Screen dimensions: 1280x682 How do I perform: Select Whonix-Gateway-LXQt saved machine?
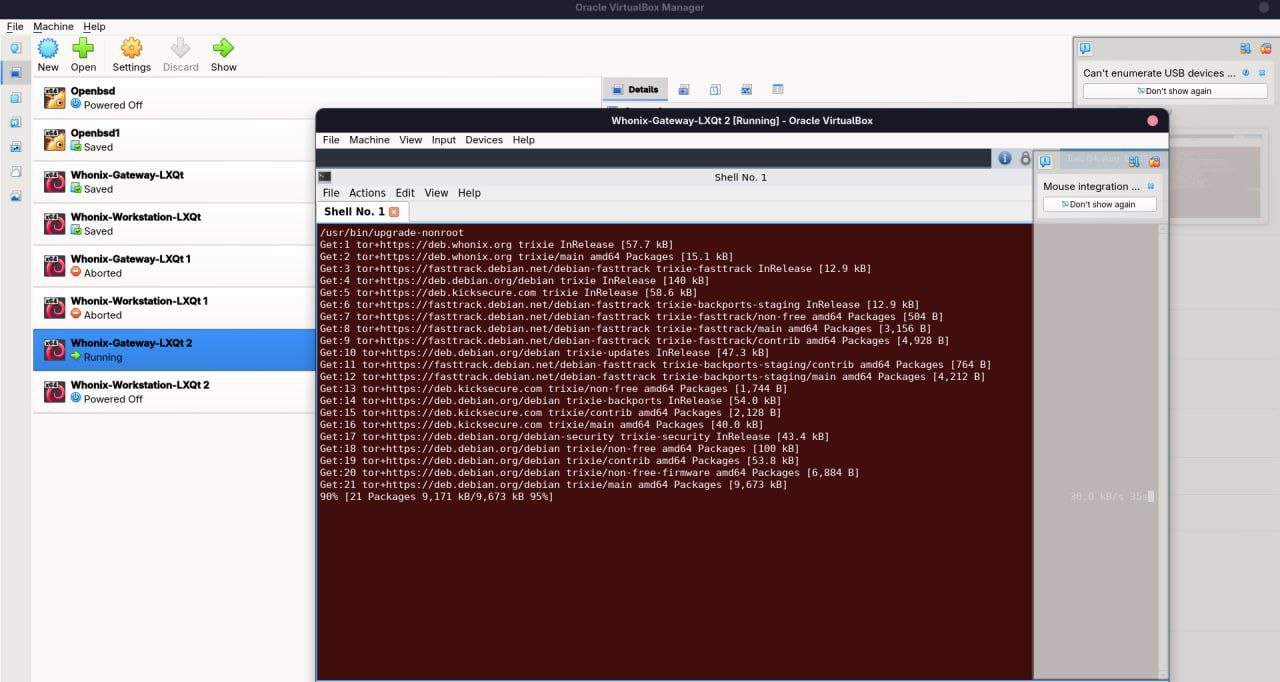174,182
